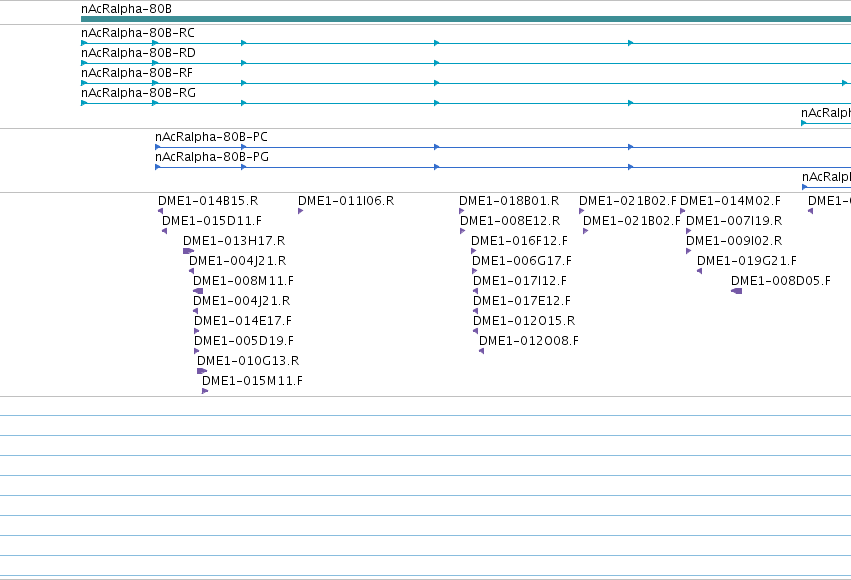
Task: Click the purple feature block of DME1-013H17.R
Action: coord(188,251)
